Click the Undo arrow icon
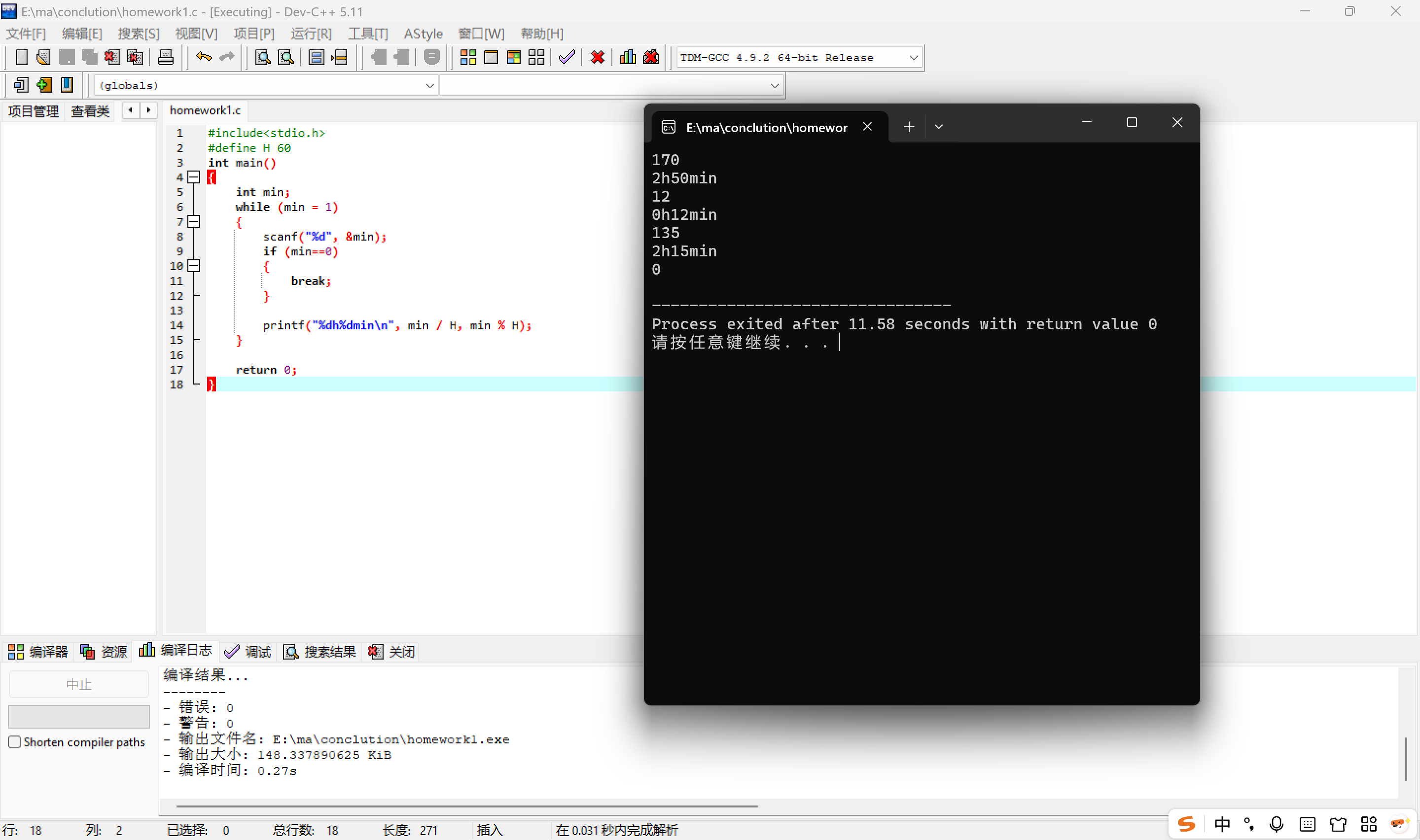 point(204,57)
